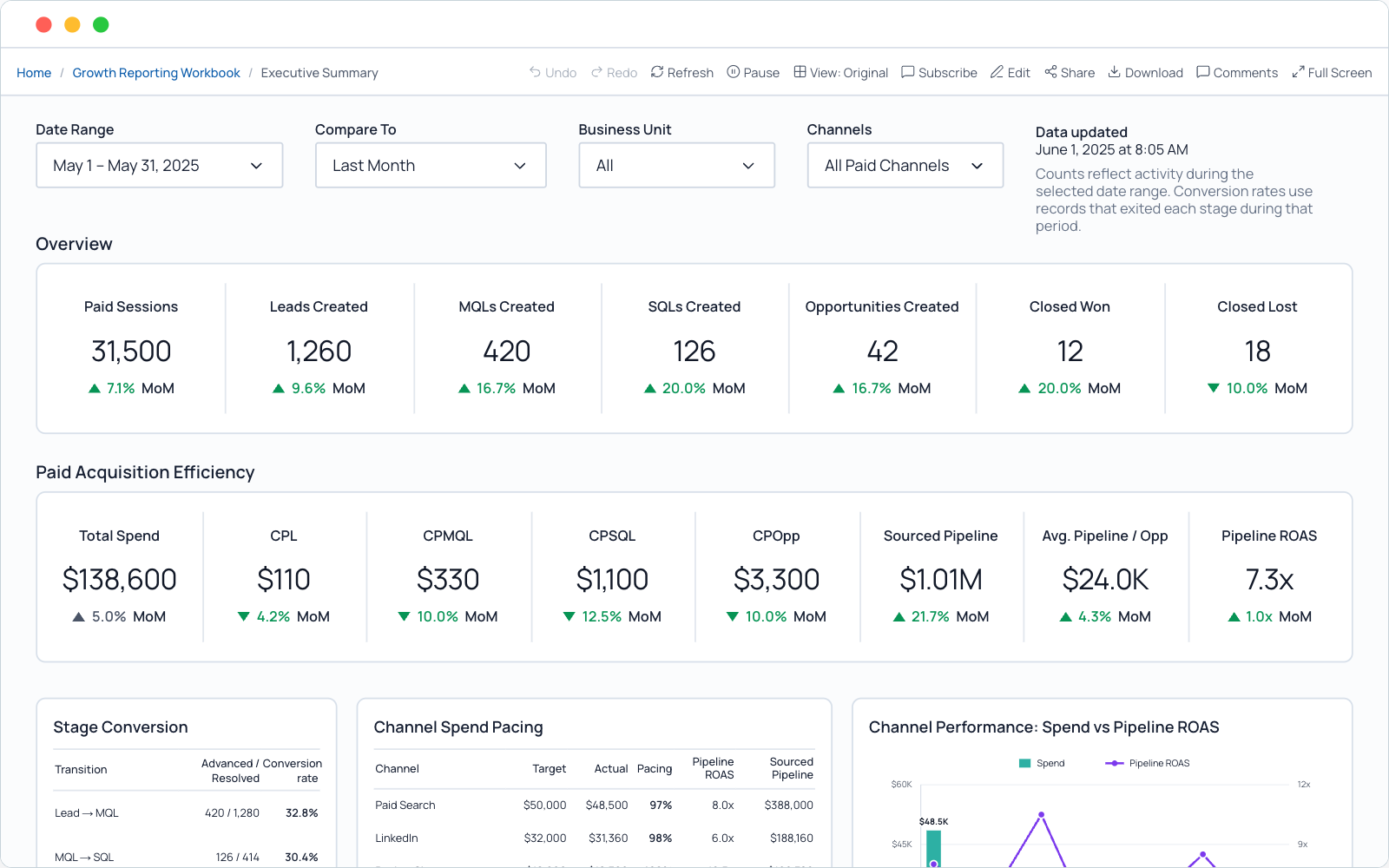
Task: Click the Opportunities Created value 42
Action: pos(882,352)
